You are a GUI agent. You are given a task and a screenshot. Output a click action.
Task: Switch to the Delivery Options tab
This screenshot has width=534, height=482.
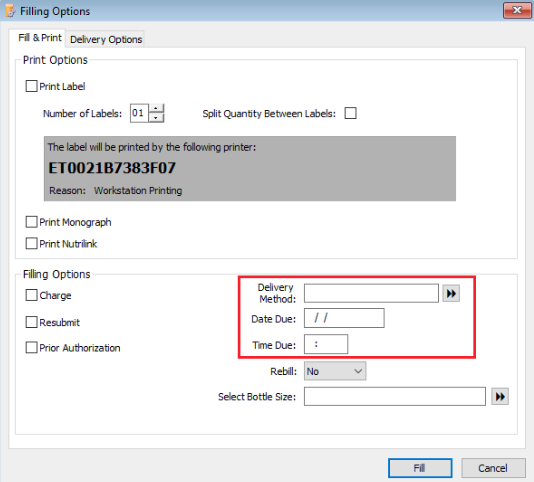(x=106, y=39)
